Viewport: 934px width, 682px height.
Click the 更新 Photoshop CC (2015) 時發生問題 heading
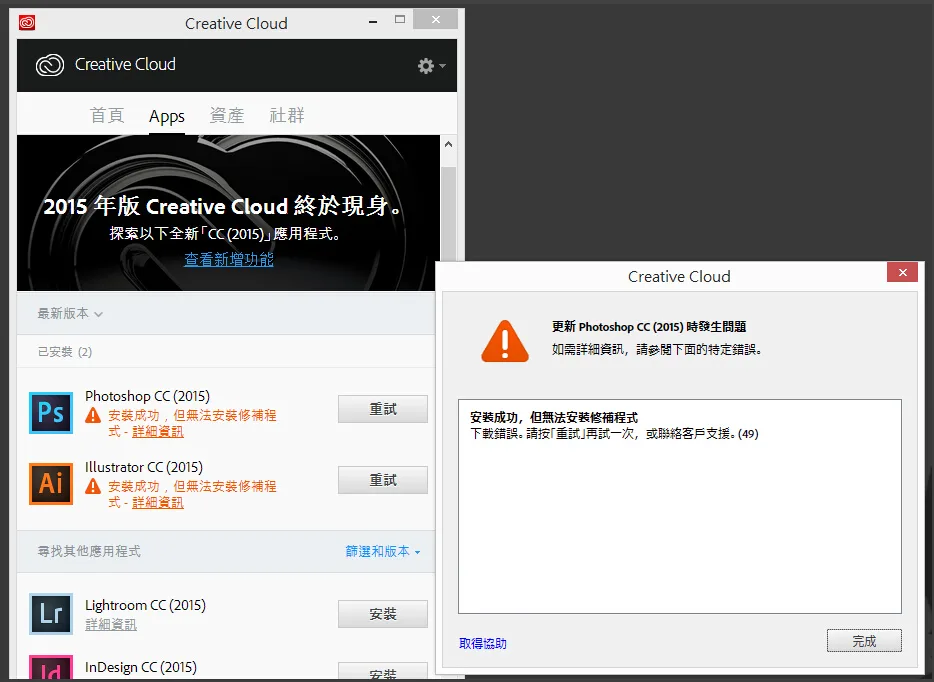[649, 326]
